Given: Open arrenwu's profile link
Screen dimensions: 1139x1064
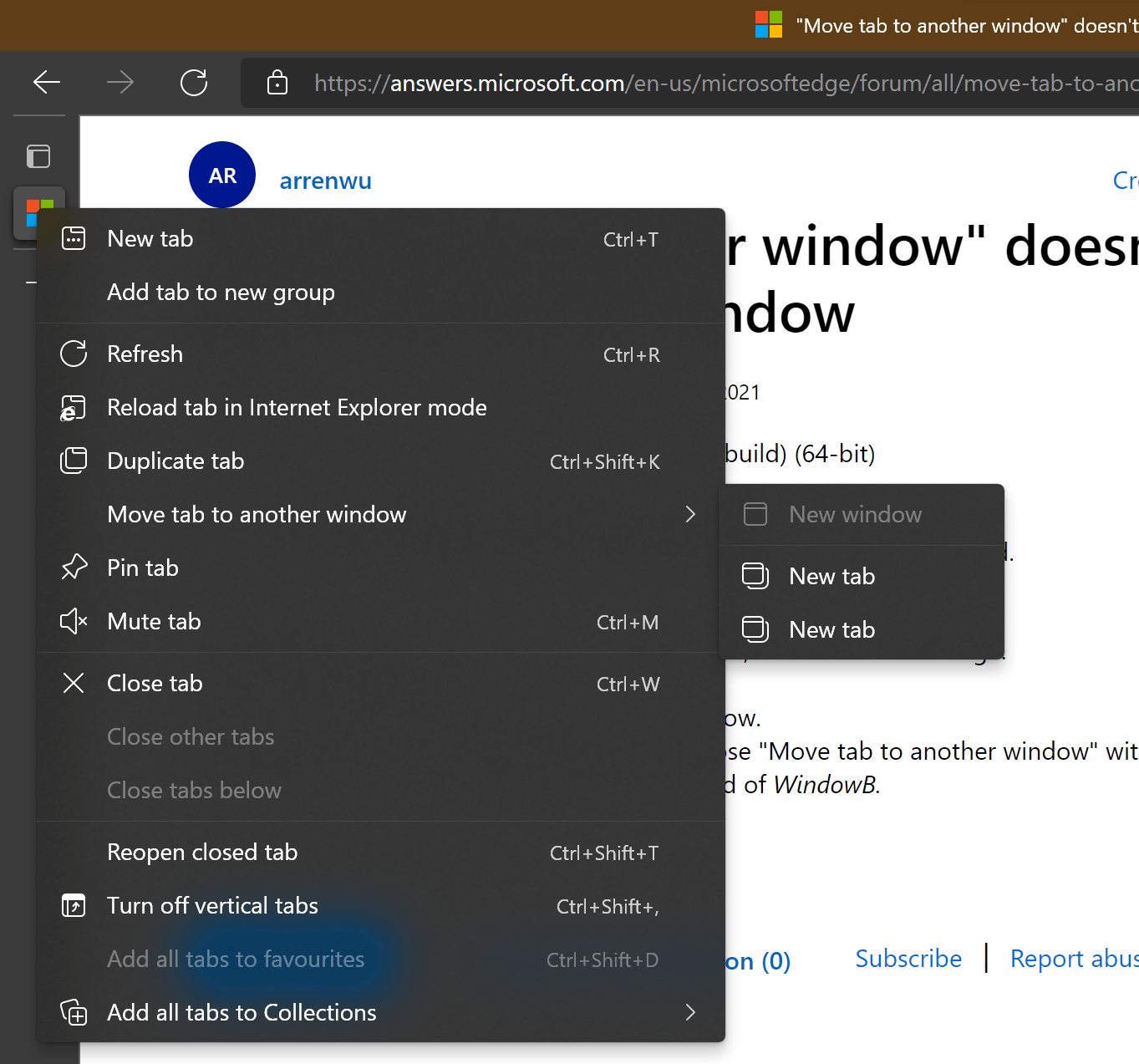Looking at the screenshot, I should [325, 181].
